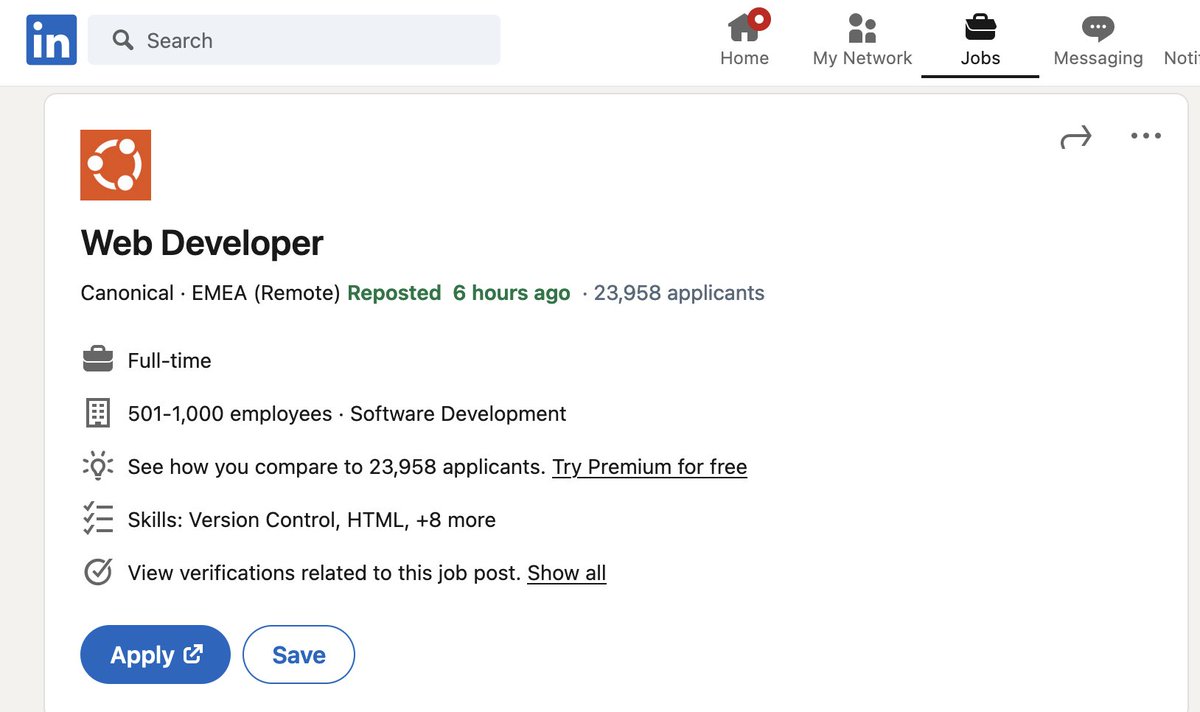Click the lightbulb insights icon
This screenshot has width=1200, height=712.
97,466
